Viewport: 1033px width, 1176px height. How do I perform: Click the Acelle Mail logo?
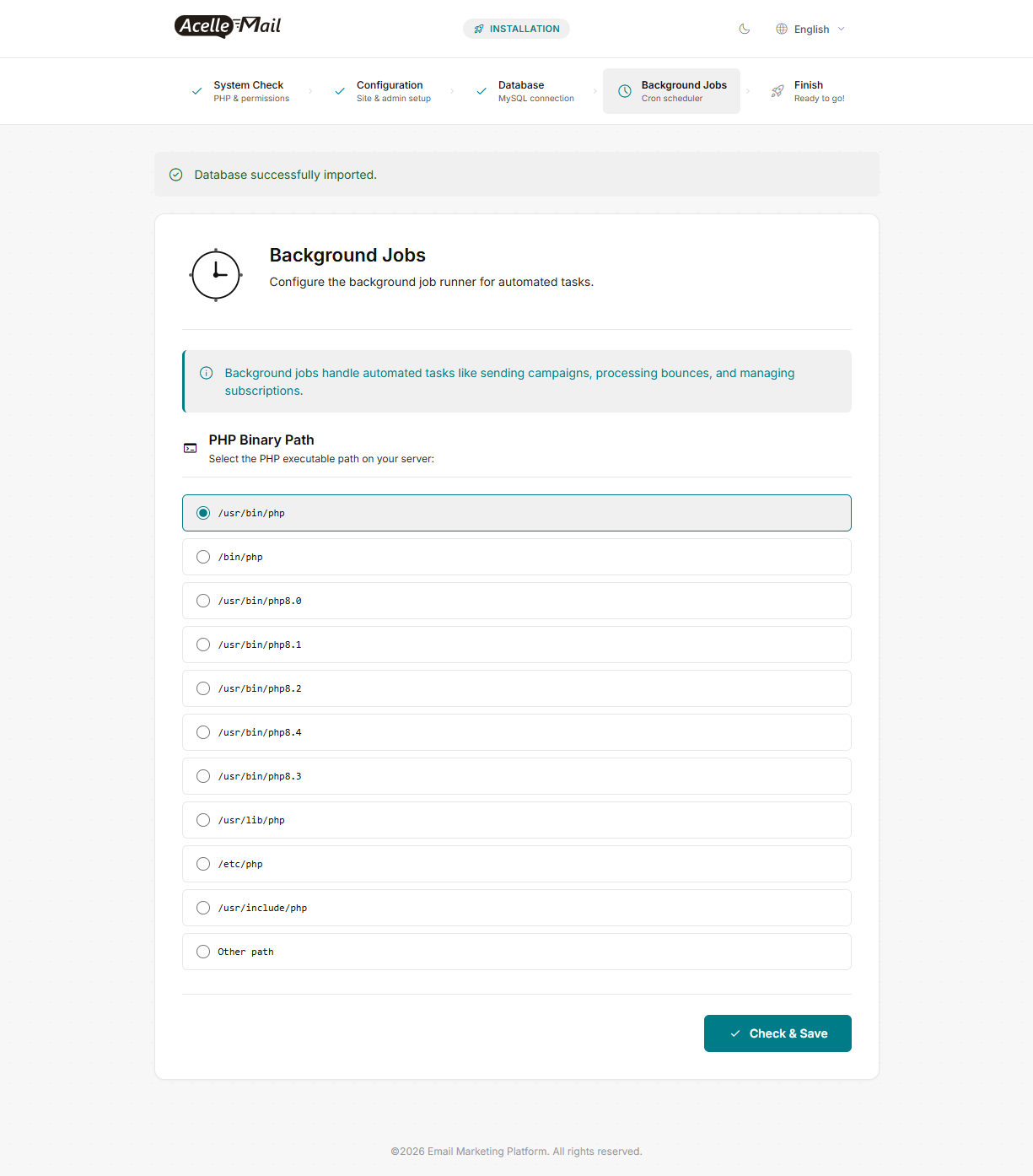tap(228, 26)
